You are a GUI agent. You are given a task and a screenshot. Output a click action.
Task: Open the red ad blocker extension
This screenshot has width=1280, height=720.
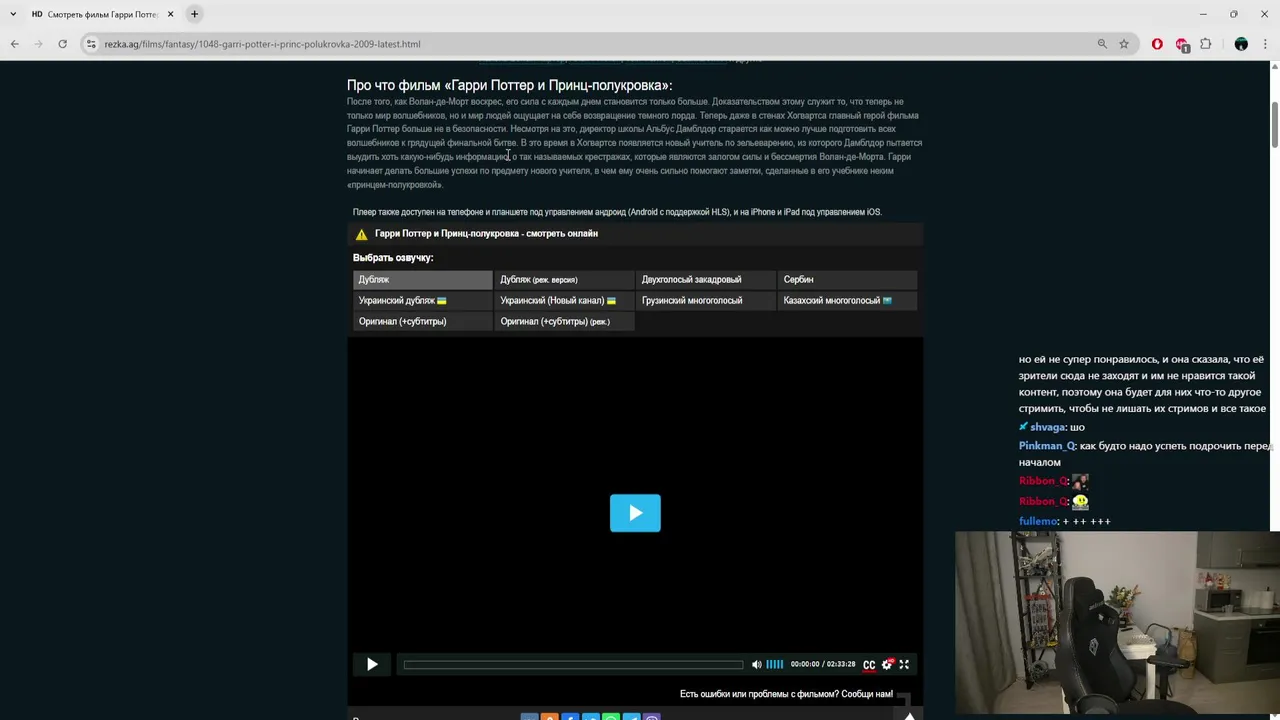[x=1157, y=44]
